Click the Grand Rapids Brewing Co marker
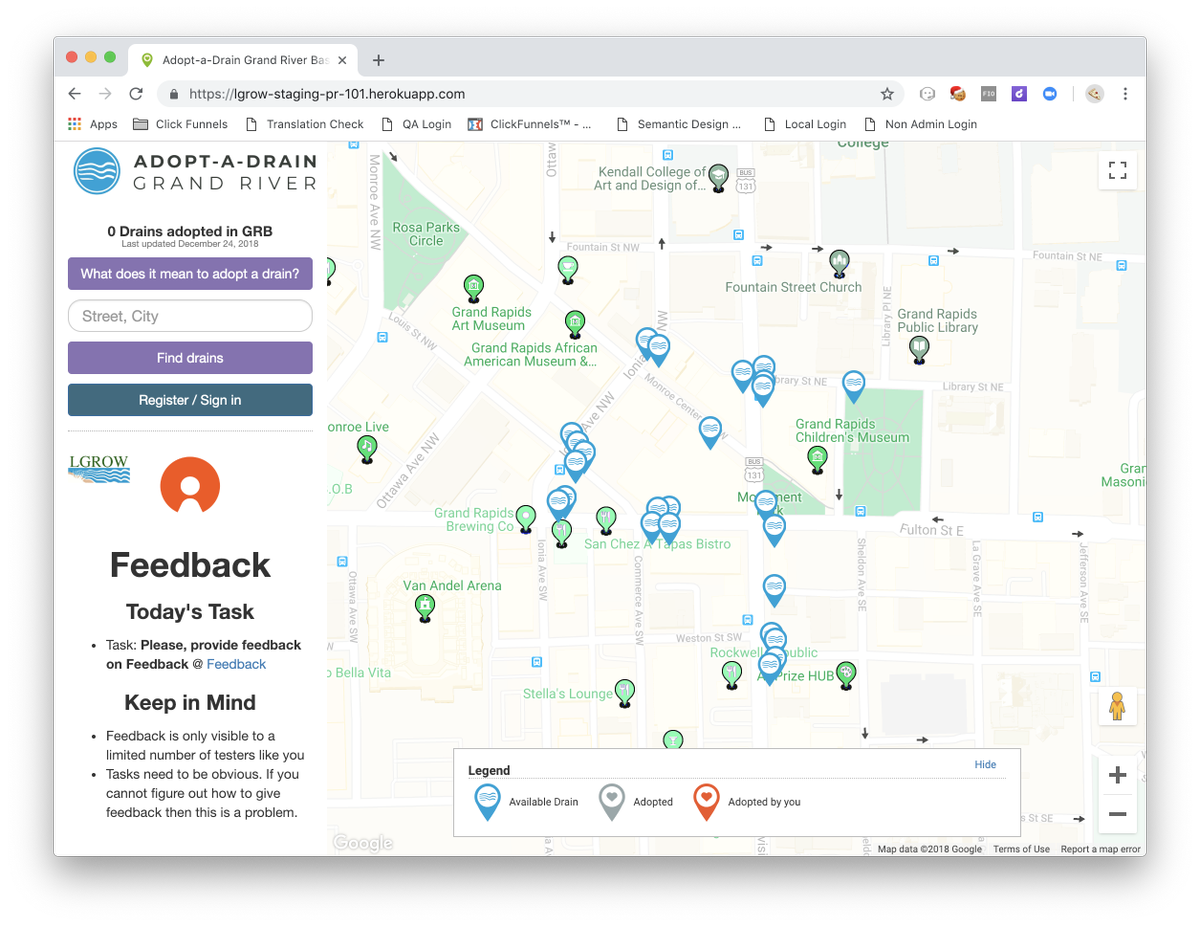The image size is (1200, 927). [525, 519]
